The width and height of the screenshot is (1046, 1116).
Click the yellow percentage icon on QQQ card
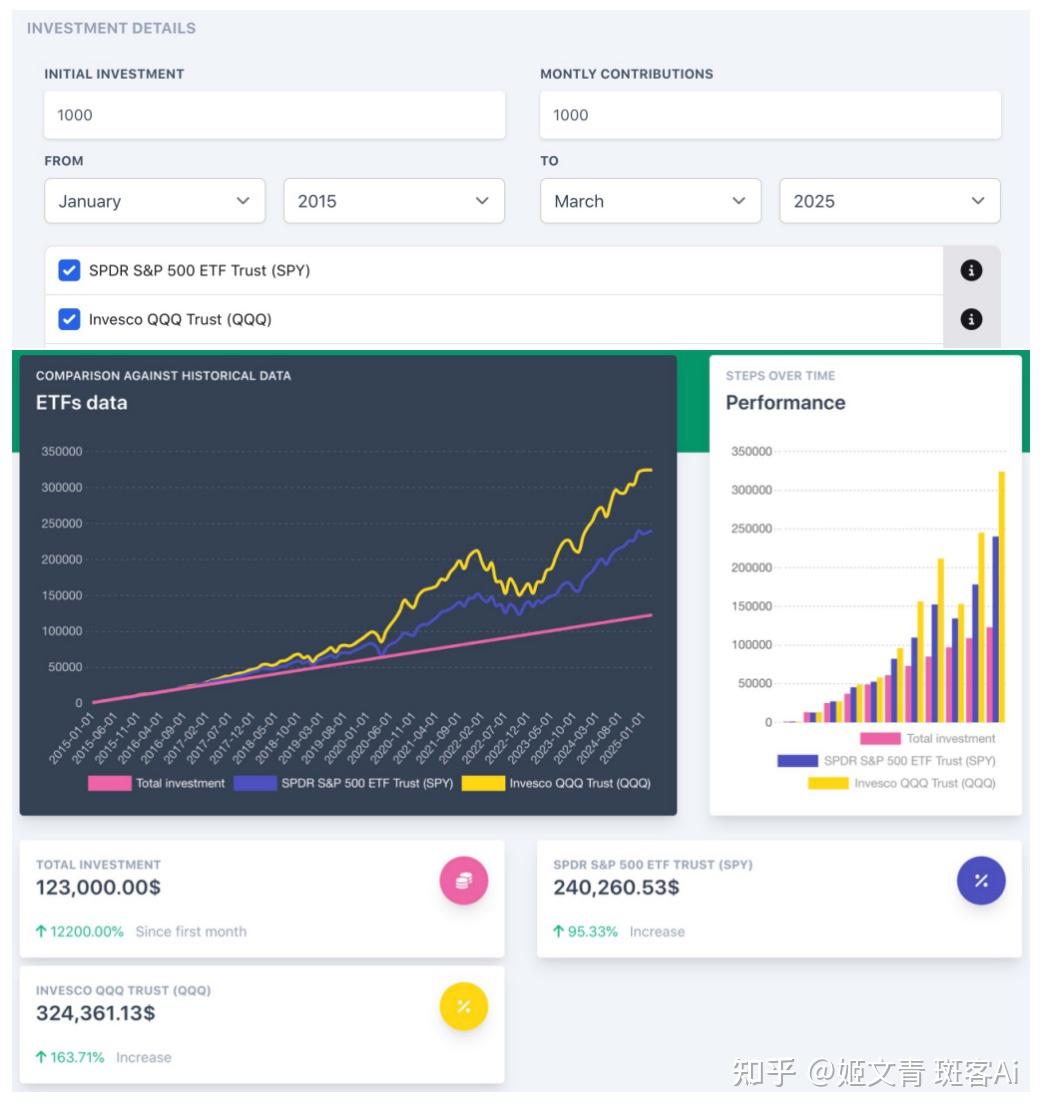(x=462, y=1008)
